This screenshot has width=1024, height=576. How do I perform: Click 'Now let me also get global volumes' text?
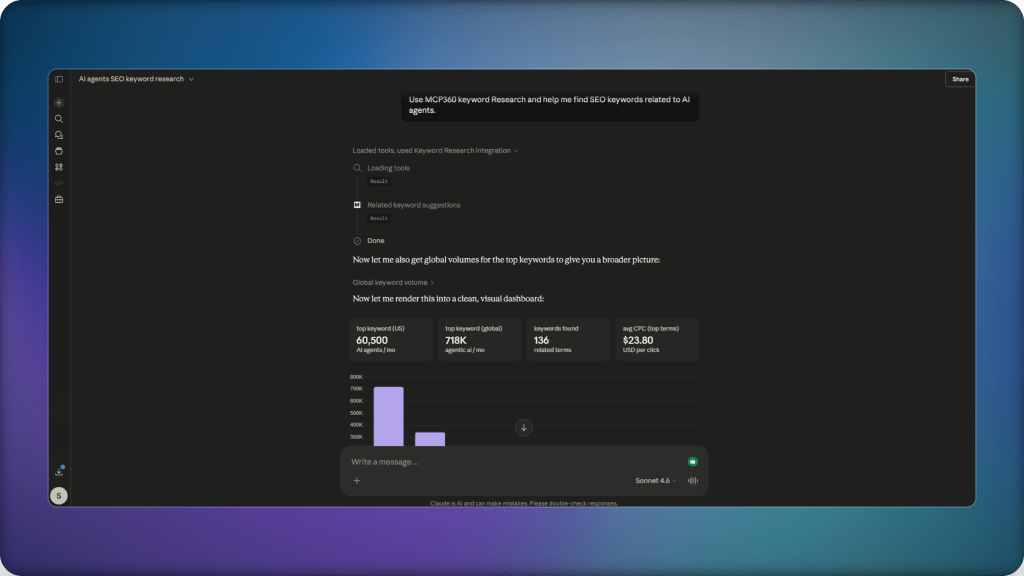coord(506,260)
